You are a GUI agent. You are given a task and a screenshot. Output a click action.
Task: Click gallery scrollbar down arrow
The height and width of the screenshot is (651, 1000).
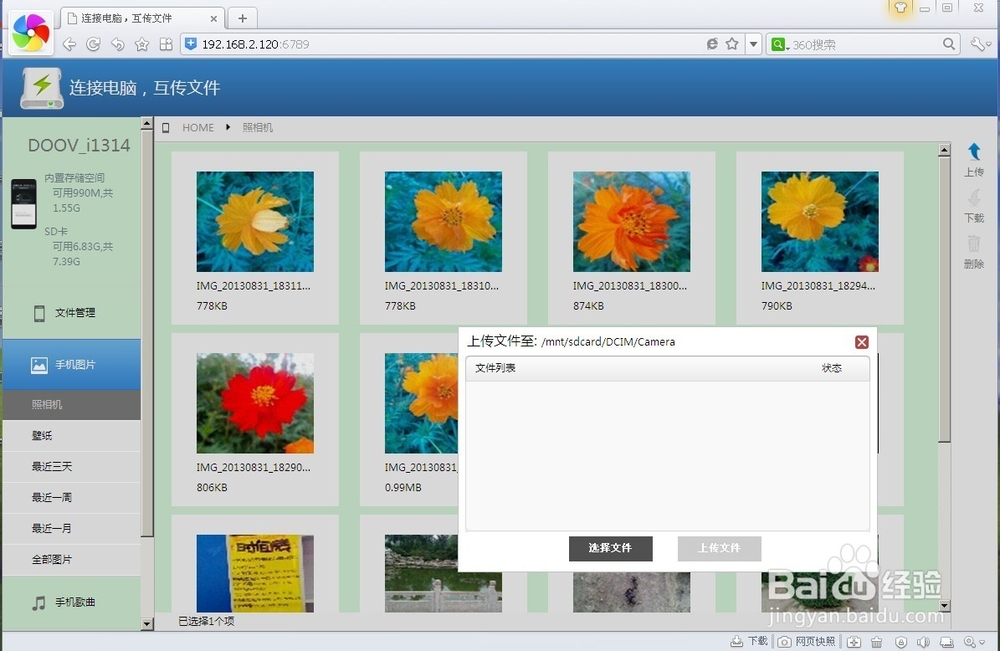tap(945, 605)
